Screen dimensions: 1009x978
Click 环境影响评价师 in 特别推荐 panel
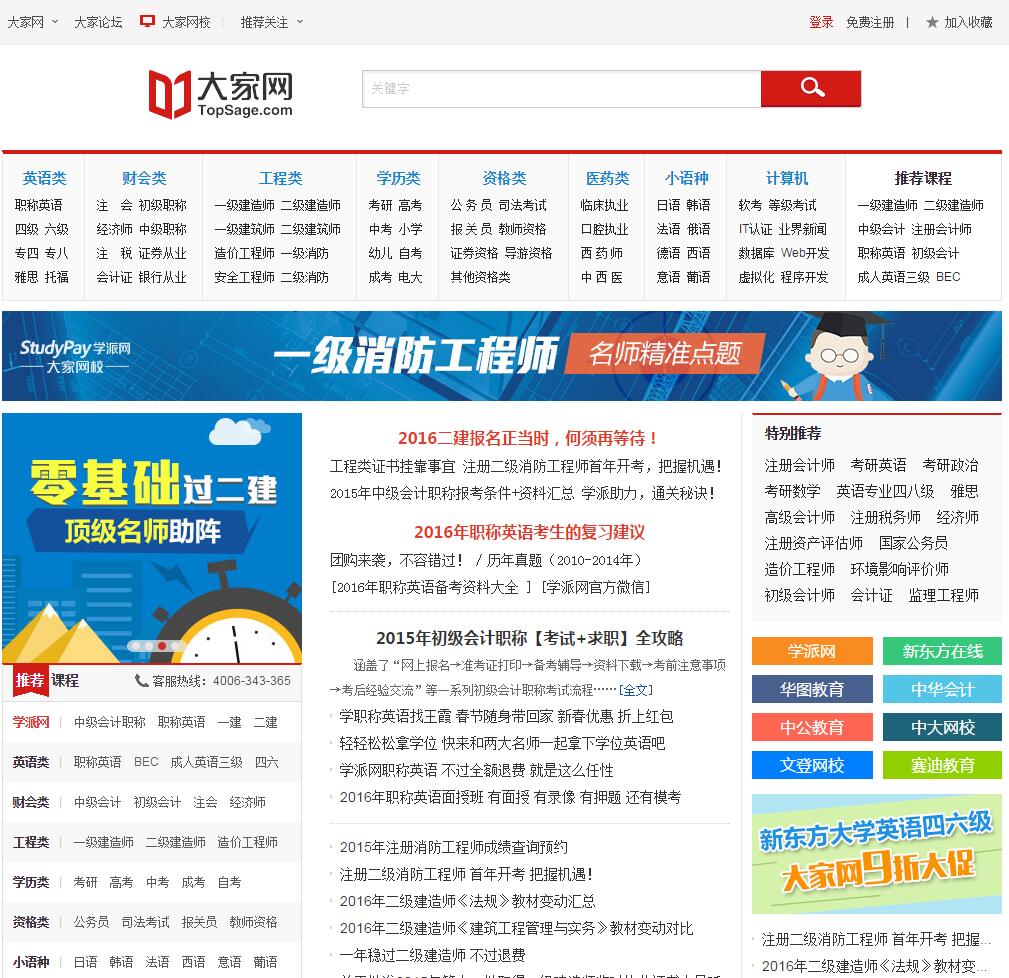[x=900, y=569]
